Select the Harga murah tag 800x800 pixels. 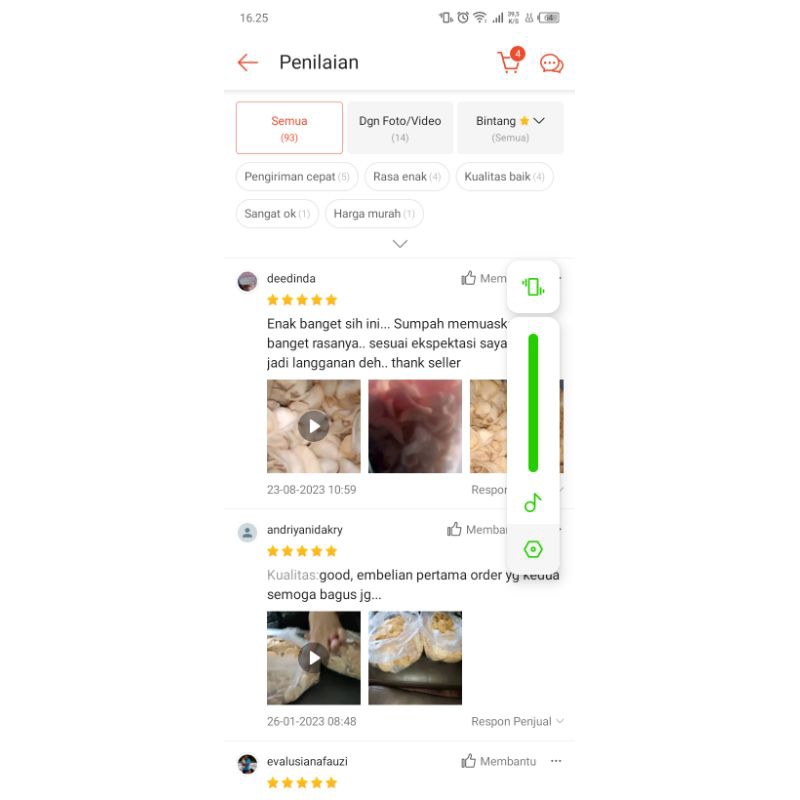tap(374, 214)
